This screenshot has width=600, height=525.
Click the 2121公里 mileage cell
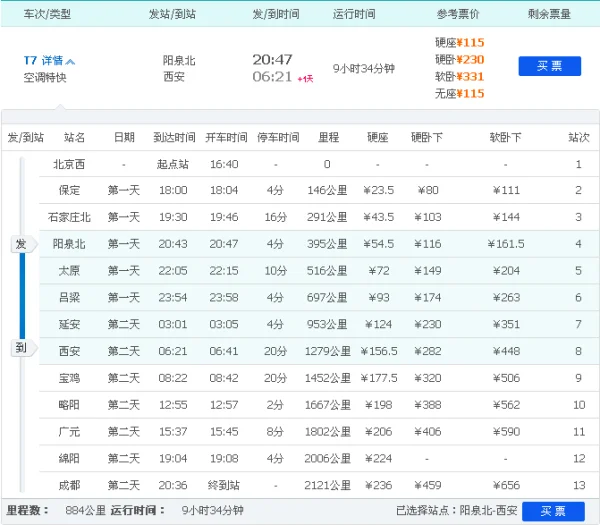point(328,485)
